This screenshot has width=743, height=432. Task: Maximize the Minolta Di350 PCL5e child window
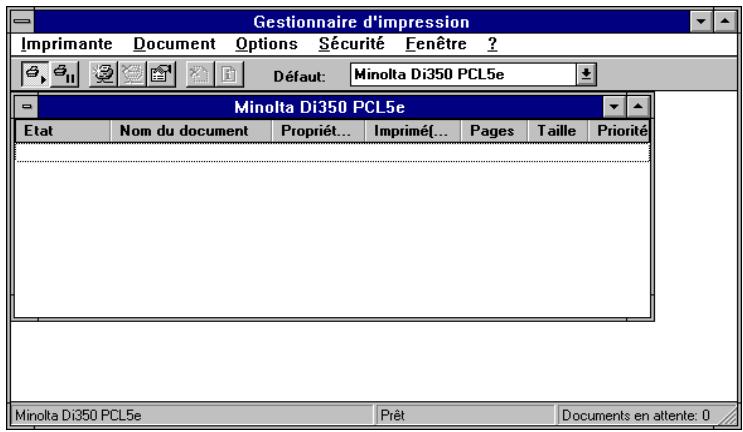click(638, 107)
